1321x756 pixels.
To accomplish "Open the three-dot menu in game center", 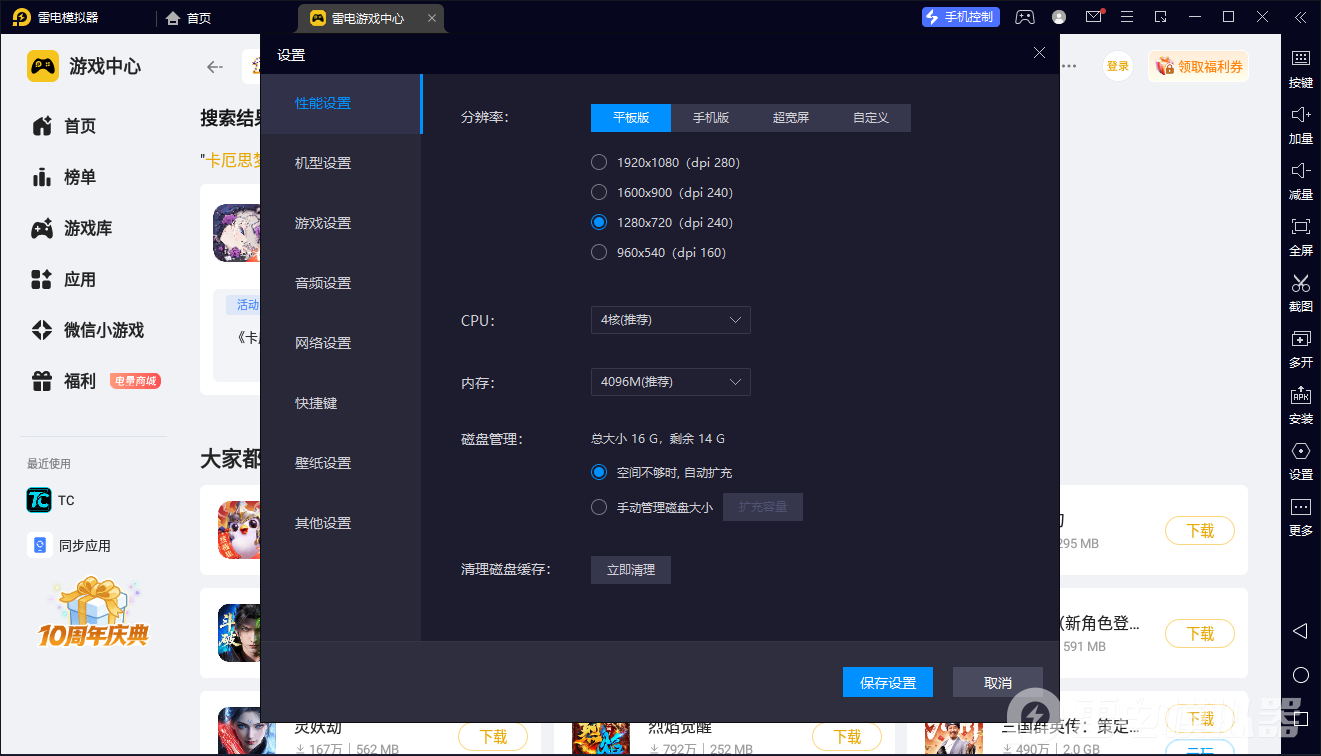I will (1069, 66).
